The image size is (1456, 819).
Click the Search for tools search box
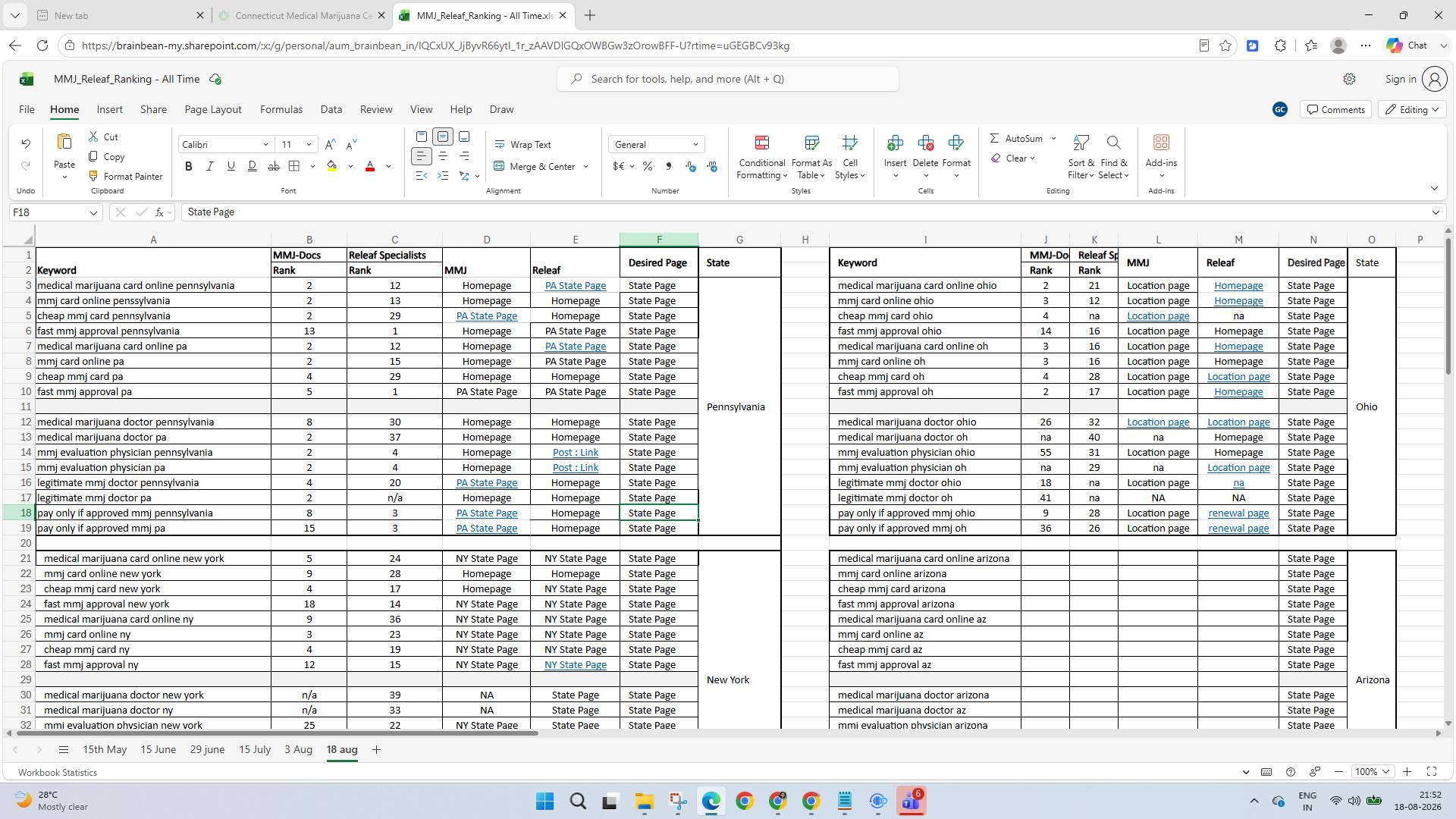728,79
